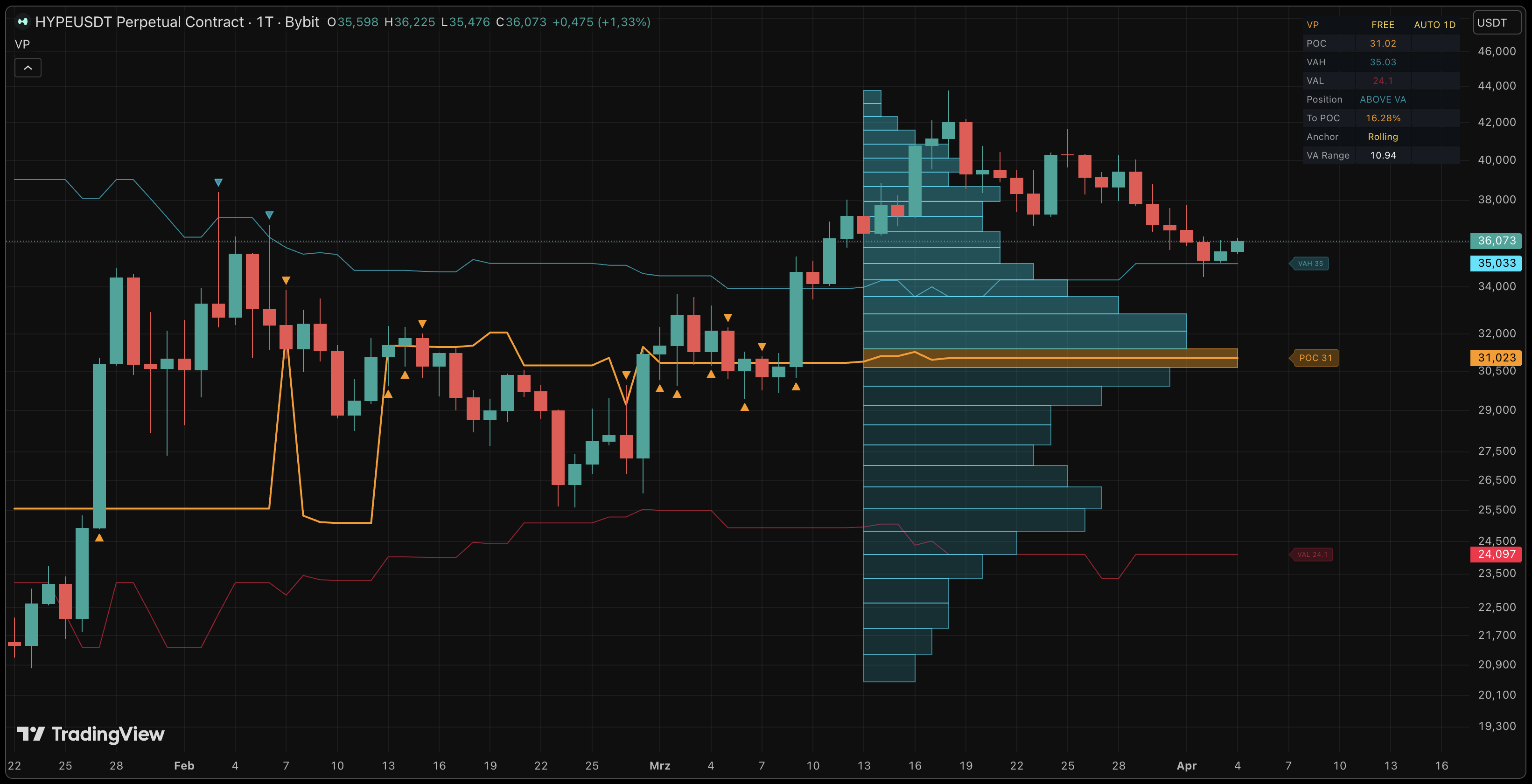Click the TradingView logo

pos(91,734)
